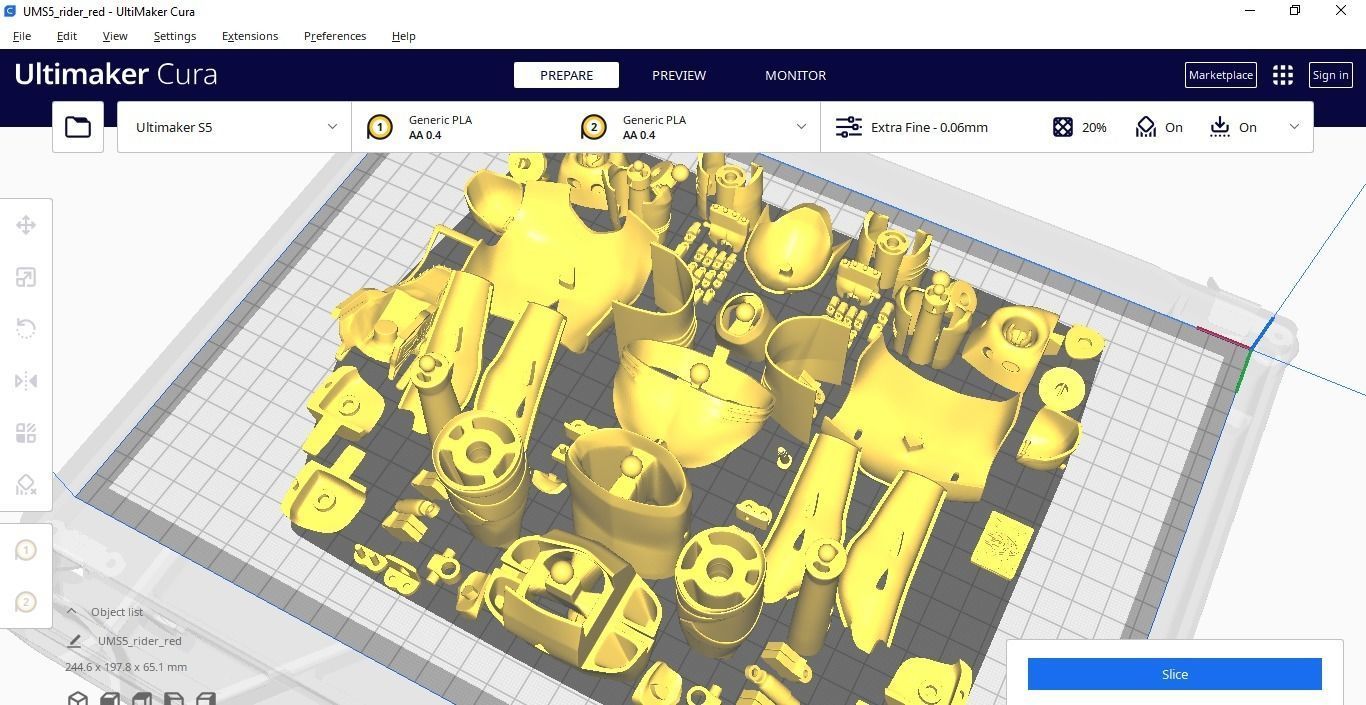Choose extruder 1 in side toolbar

coord(26,550)
